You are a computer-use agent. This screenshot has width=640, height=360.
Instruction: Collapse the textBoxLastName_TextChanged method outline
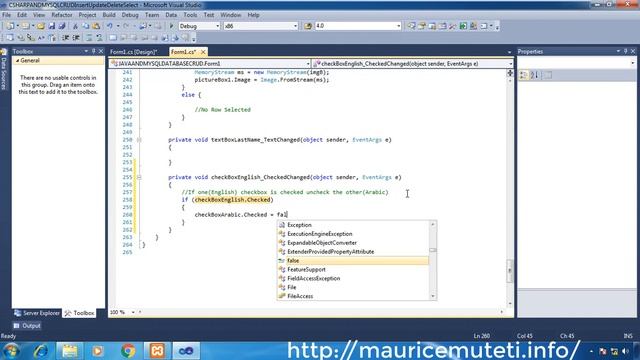139,140
